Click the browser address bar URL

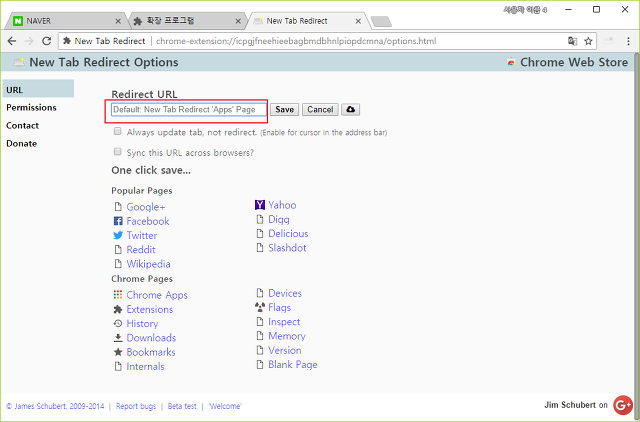click(296, 41)
